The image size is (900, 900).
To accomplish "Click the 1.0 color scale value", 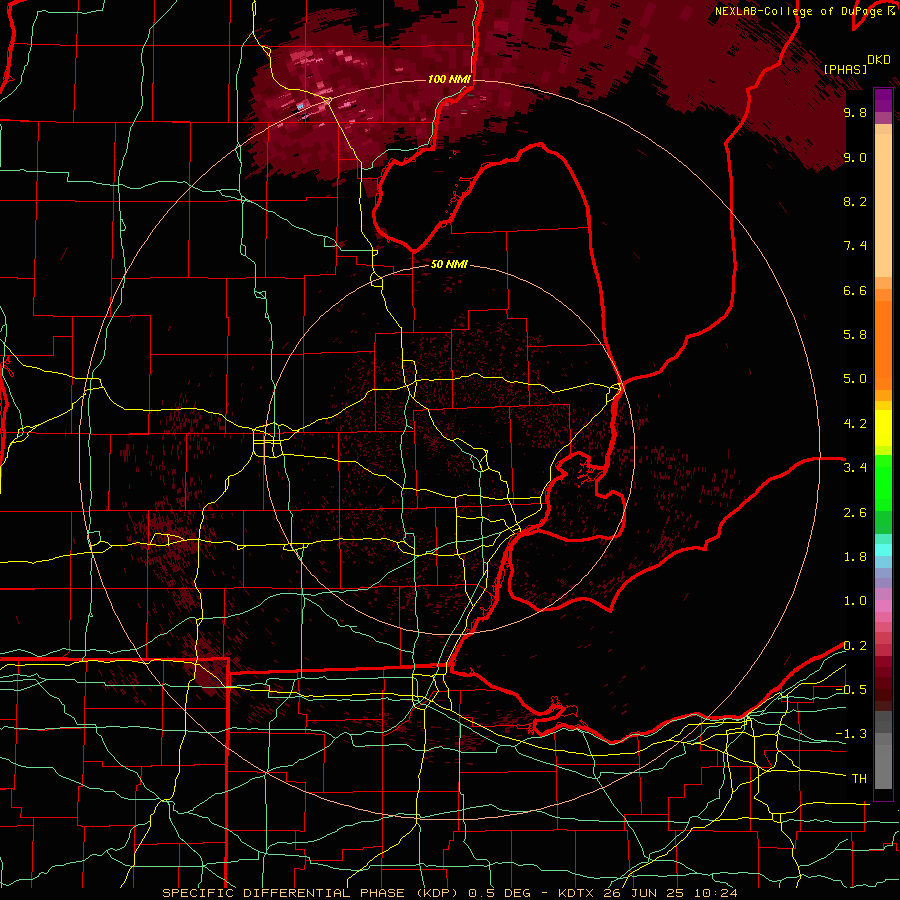I will click(x=855, y=601).
